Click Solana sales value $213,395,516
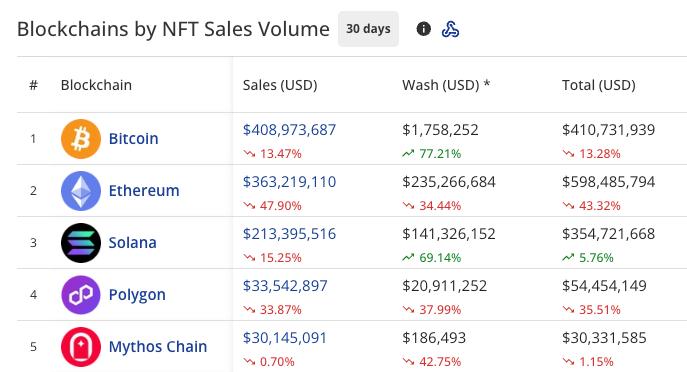687x372 pixels. pos(290,234)
